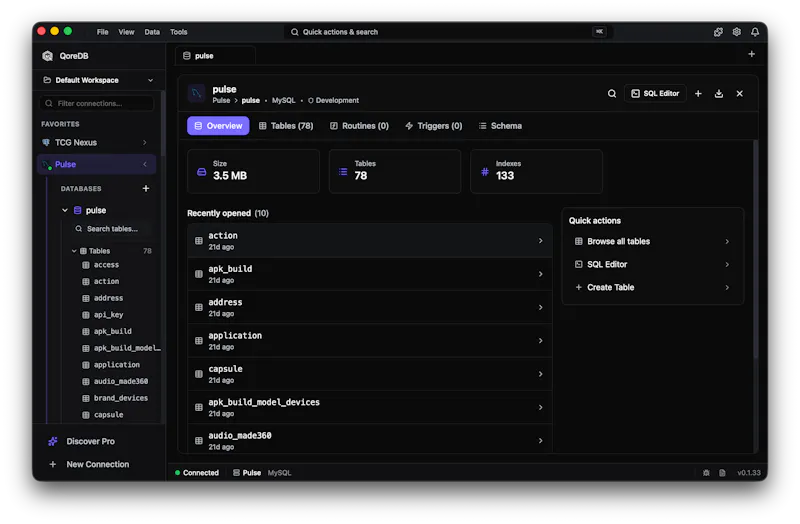Click the plus icon next to SQL Editor

pyautogui.click(x=698, y=94)
